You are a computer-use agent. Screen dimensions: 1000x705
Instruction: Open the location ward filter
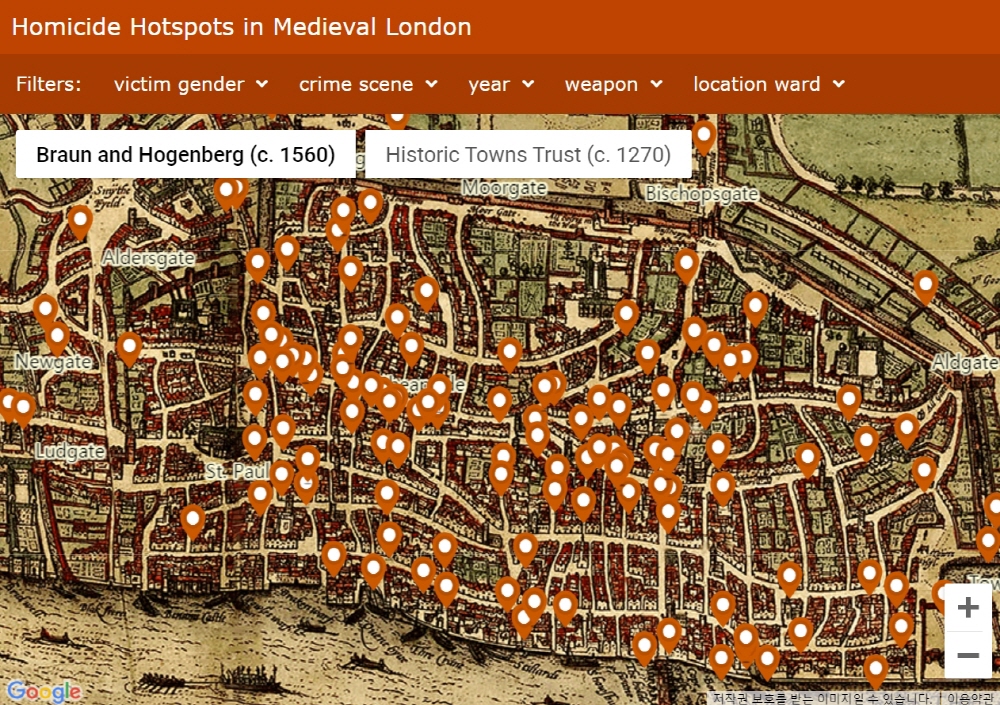(768, 84)
